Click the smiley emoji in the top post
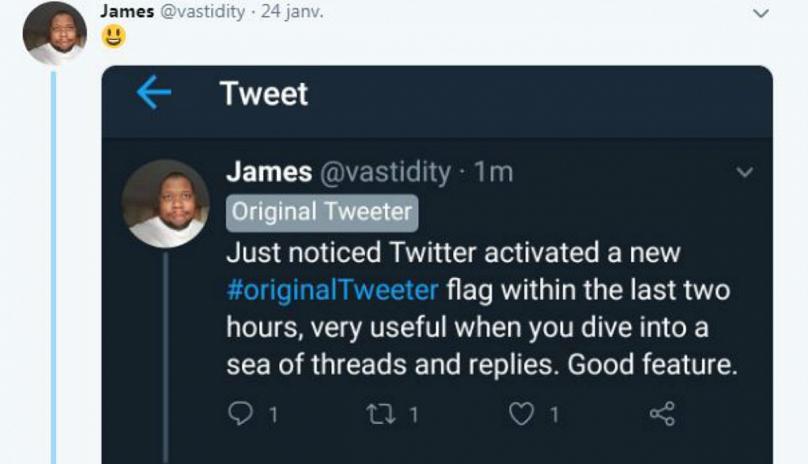This screenshot has width=808, height=464. [x=113, y=38]
